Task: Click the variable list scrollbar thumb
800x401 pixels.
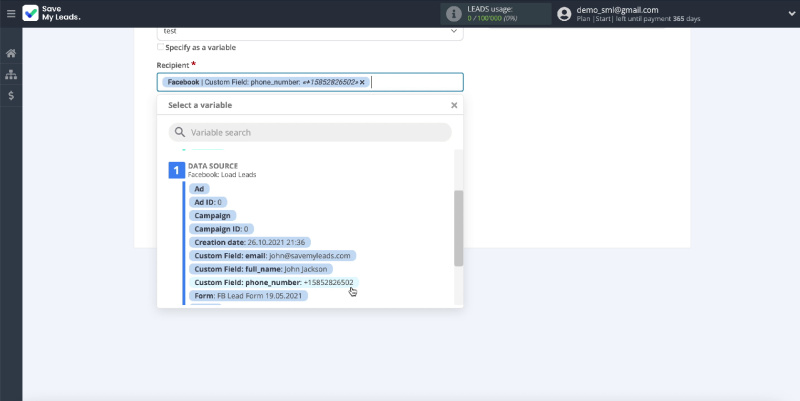Action: [458, 228]
